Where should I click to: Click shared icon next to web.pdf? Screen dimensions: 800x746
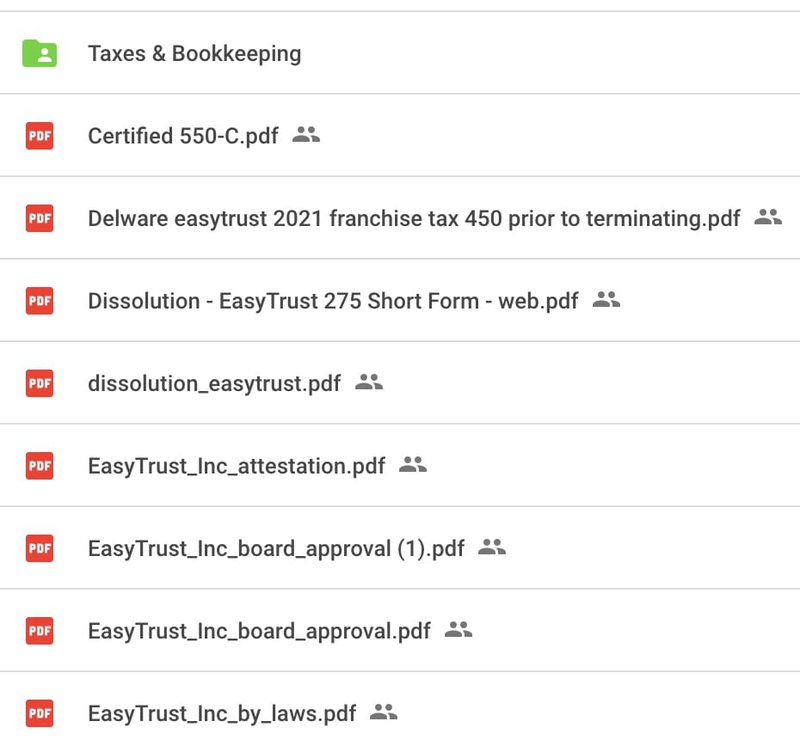click(606, 300)
